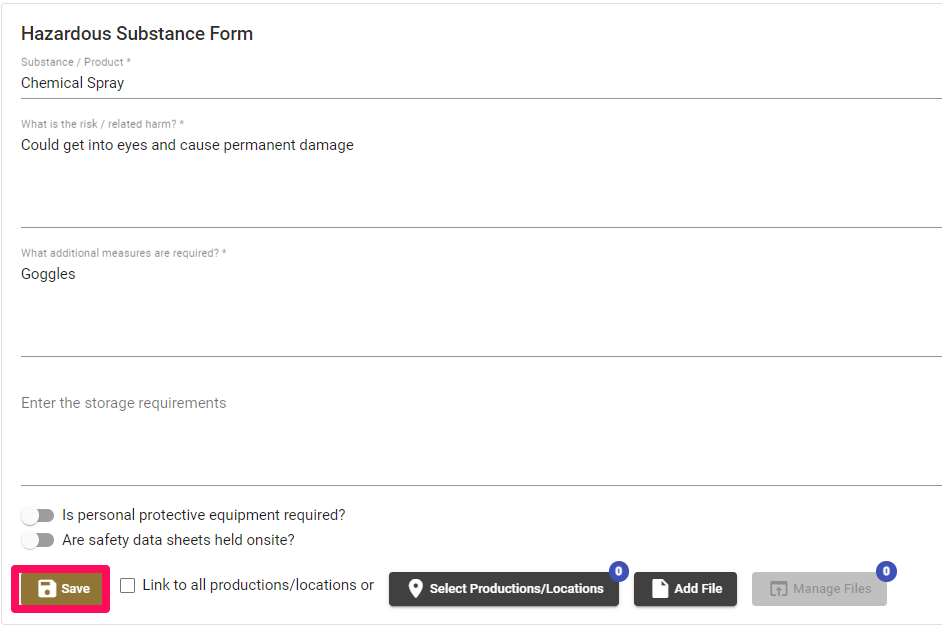The height and width of the screenshot is (625, 942).
Task: Click the location pin icon
Action: (415, 588)
